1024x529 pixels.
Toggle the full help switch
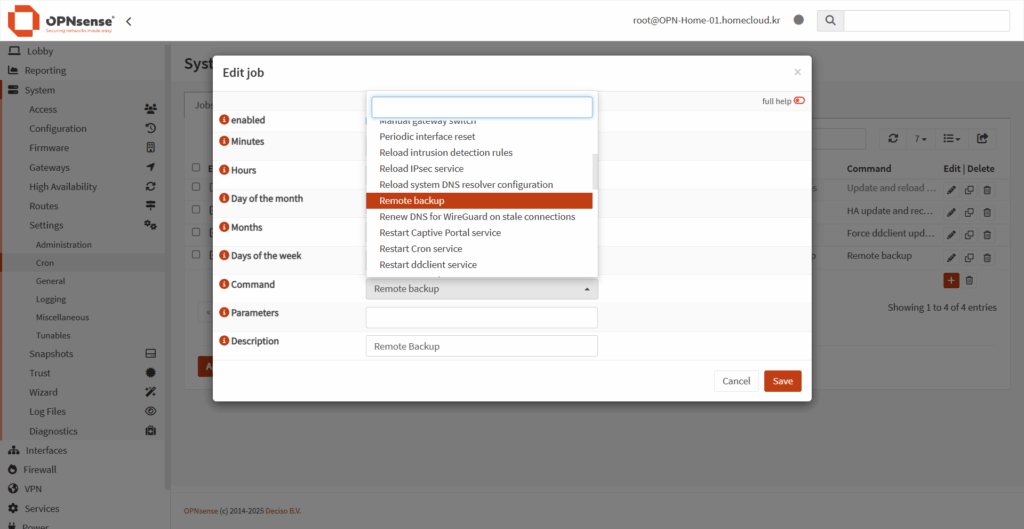pyautogui.click(x=799, y=101)
